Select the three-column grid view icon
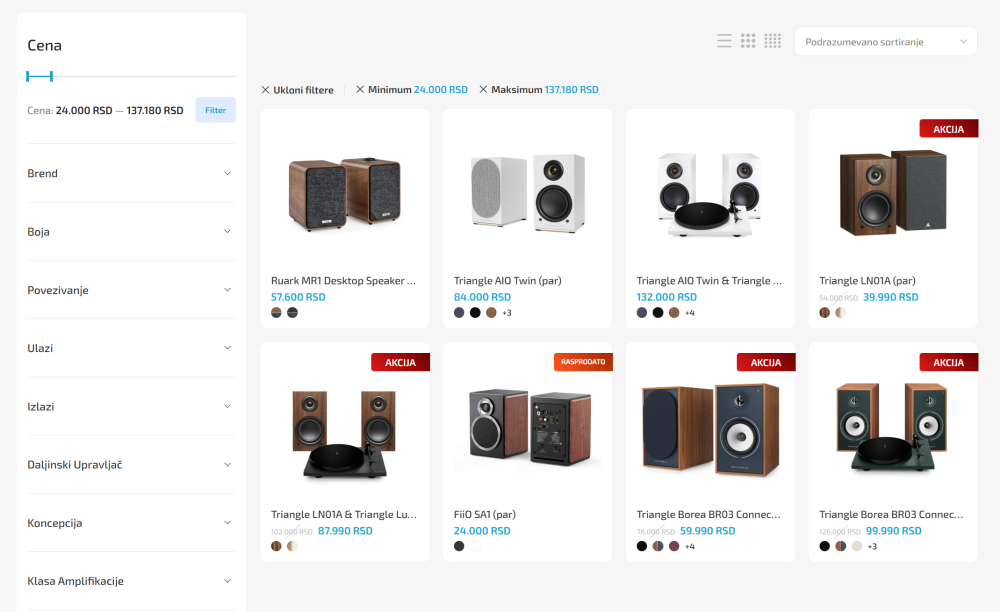Viewport: 1000px width, 612px height. point(748,41)
